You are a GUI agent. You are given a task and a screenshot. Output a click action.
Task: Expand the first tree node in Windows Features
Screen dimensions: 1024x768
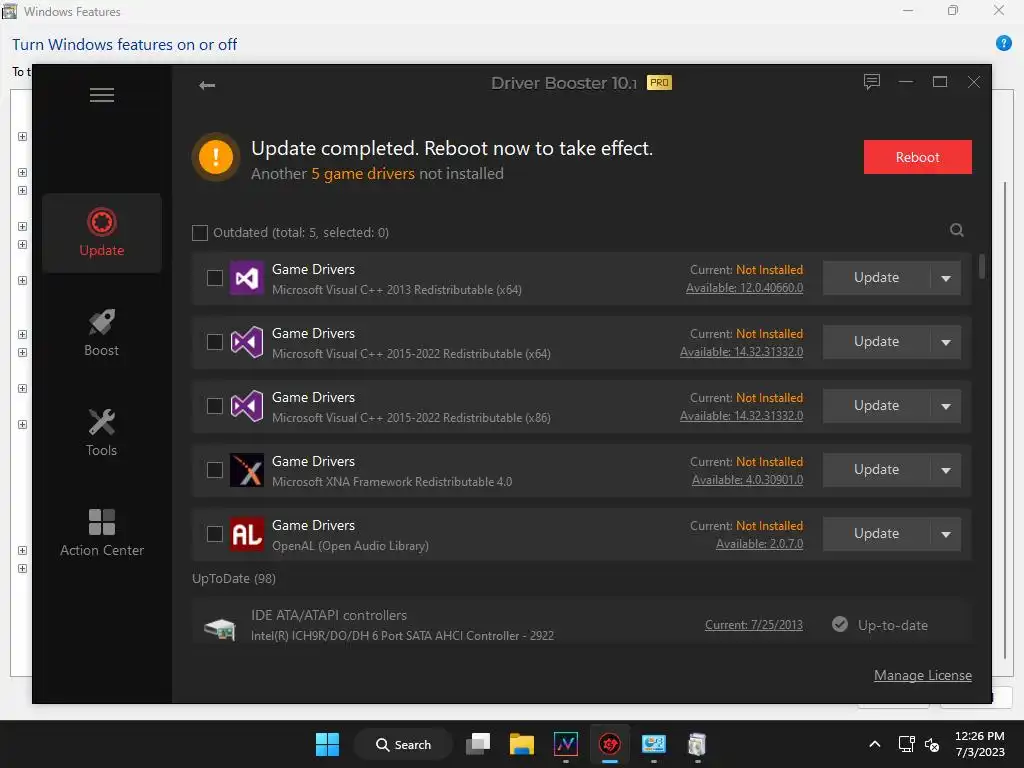coord(22,136)
